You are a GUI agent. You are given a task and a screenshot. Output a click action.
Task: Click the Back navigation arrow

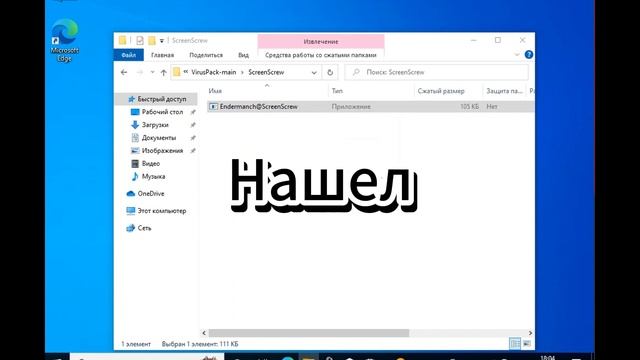click(124, 72)
